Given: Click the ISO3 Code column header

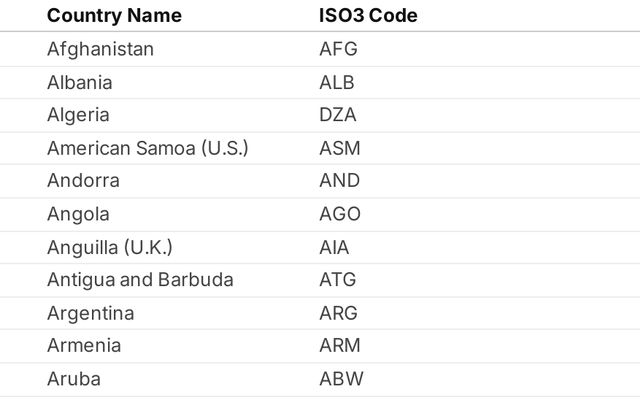Looking at the screenshot, I should click(368, 16).
